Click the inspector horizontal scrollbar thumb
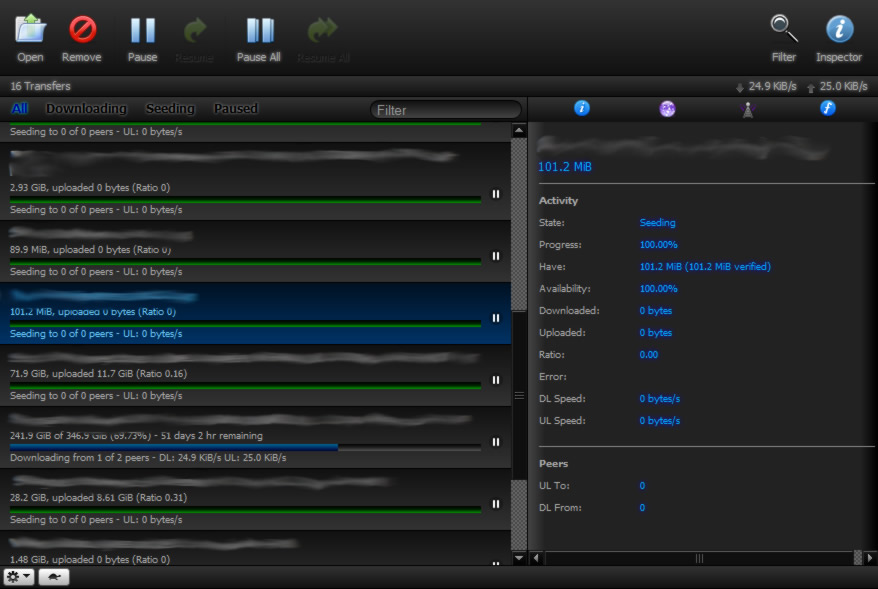 point(700,558)
